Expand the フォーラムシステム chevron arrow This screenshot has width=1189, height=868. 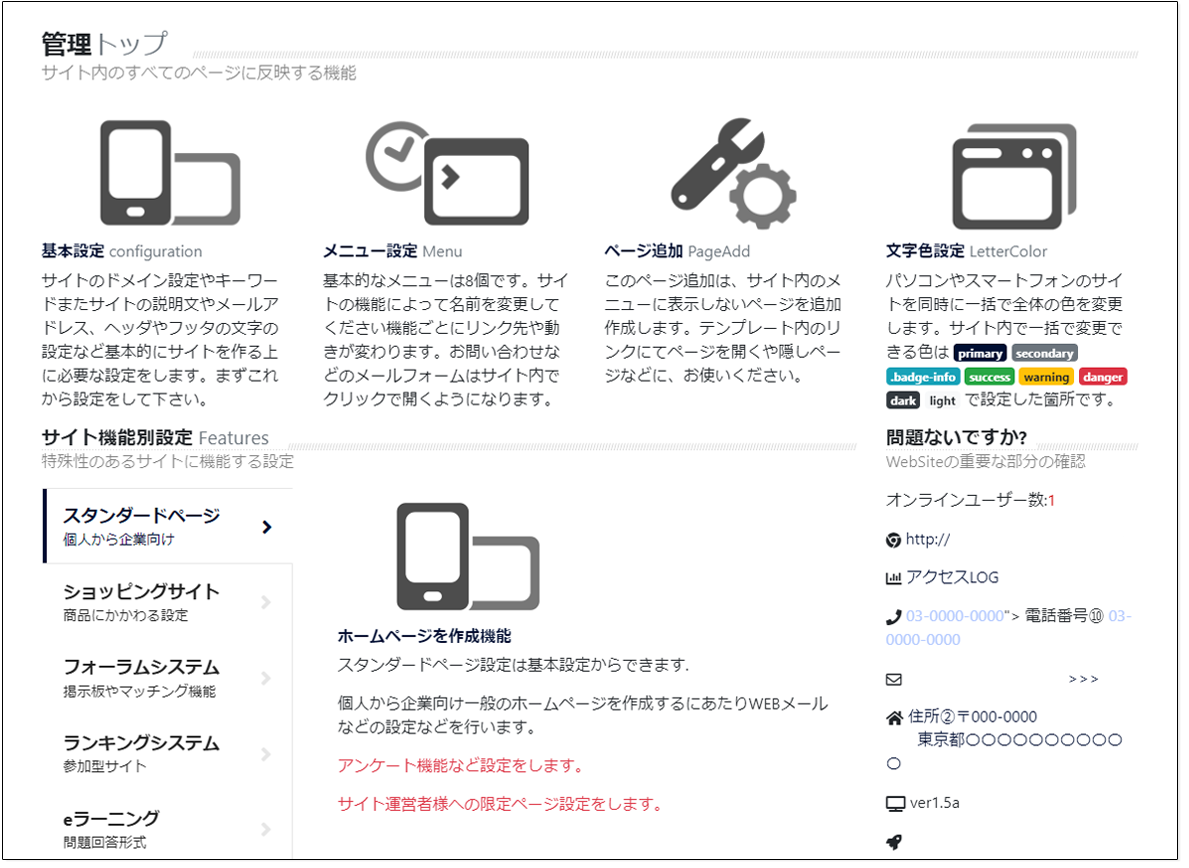[266, 678]
